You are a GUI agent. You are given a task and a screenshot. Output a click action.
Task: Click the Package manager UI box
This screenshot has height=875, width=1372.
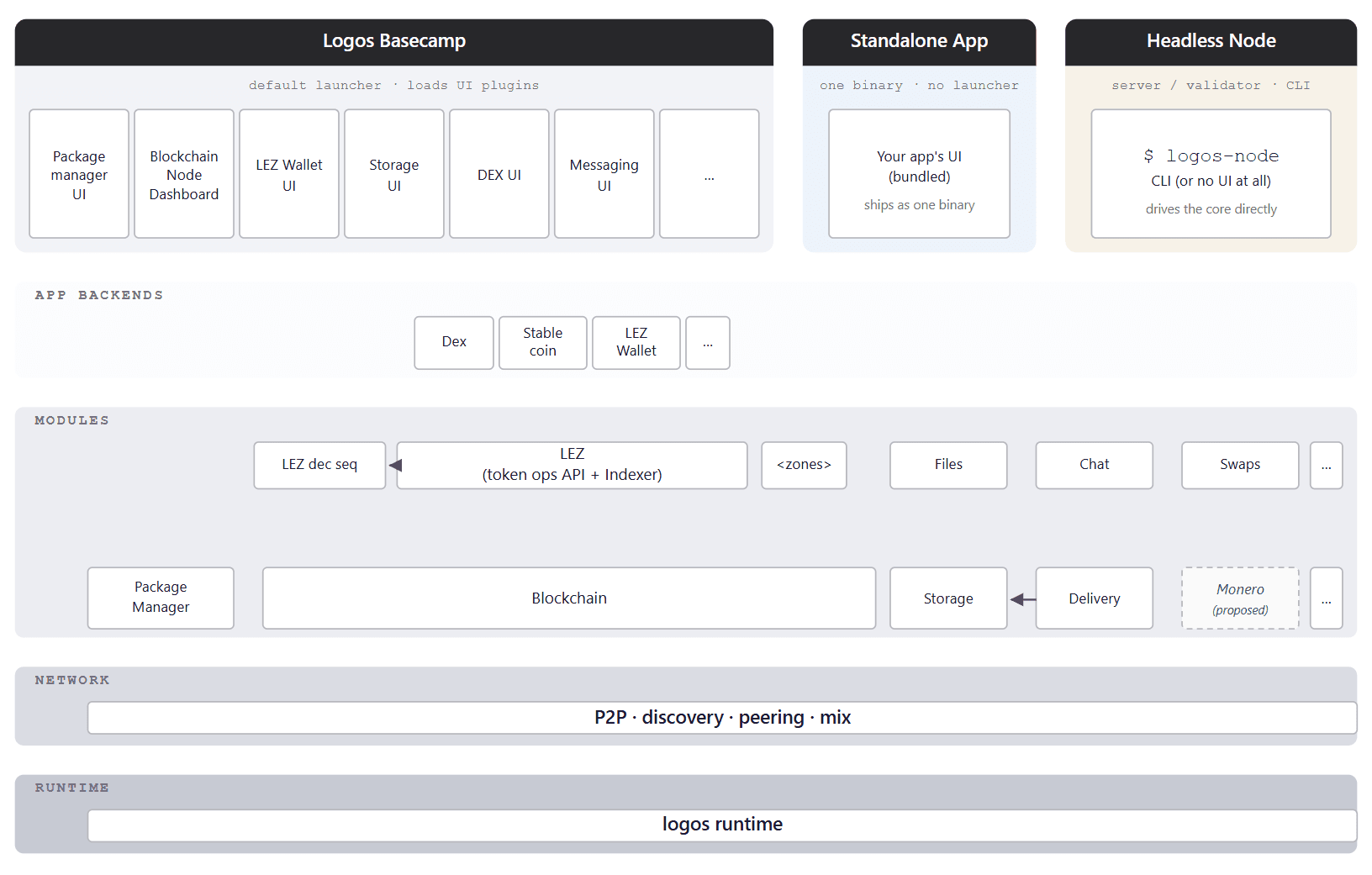(x=79, y=174)
